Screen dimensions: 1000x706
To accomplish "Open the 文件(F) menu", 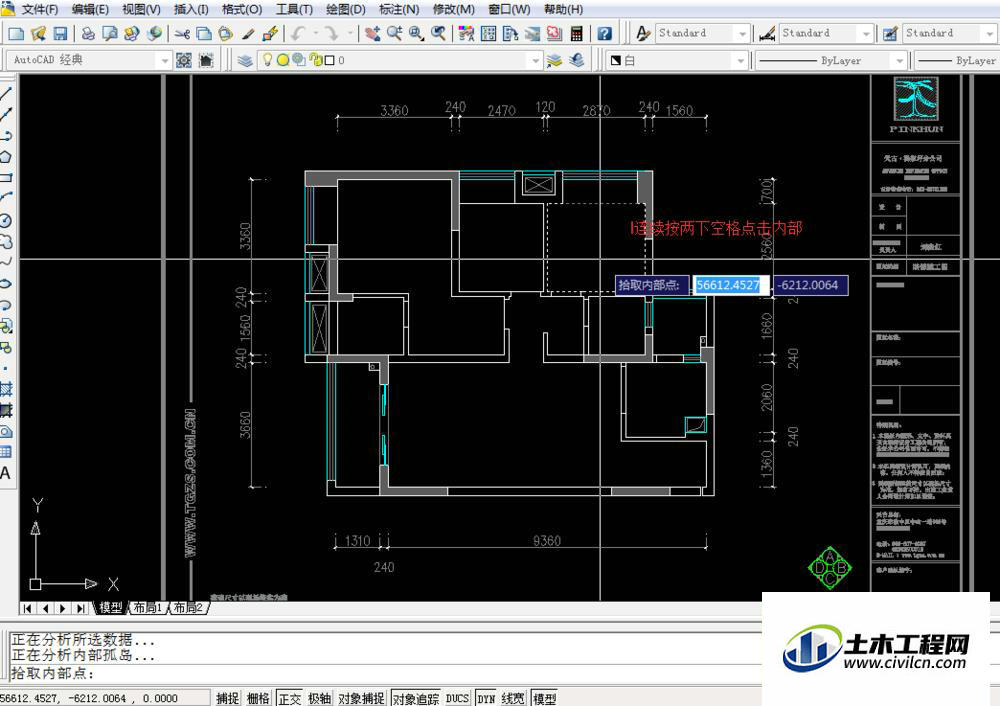I will [40, 10].
